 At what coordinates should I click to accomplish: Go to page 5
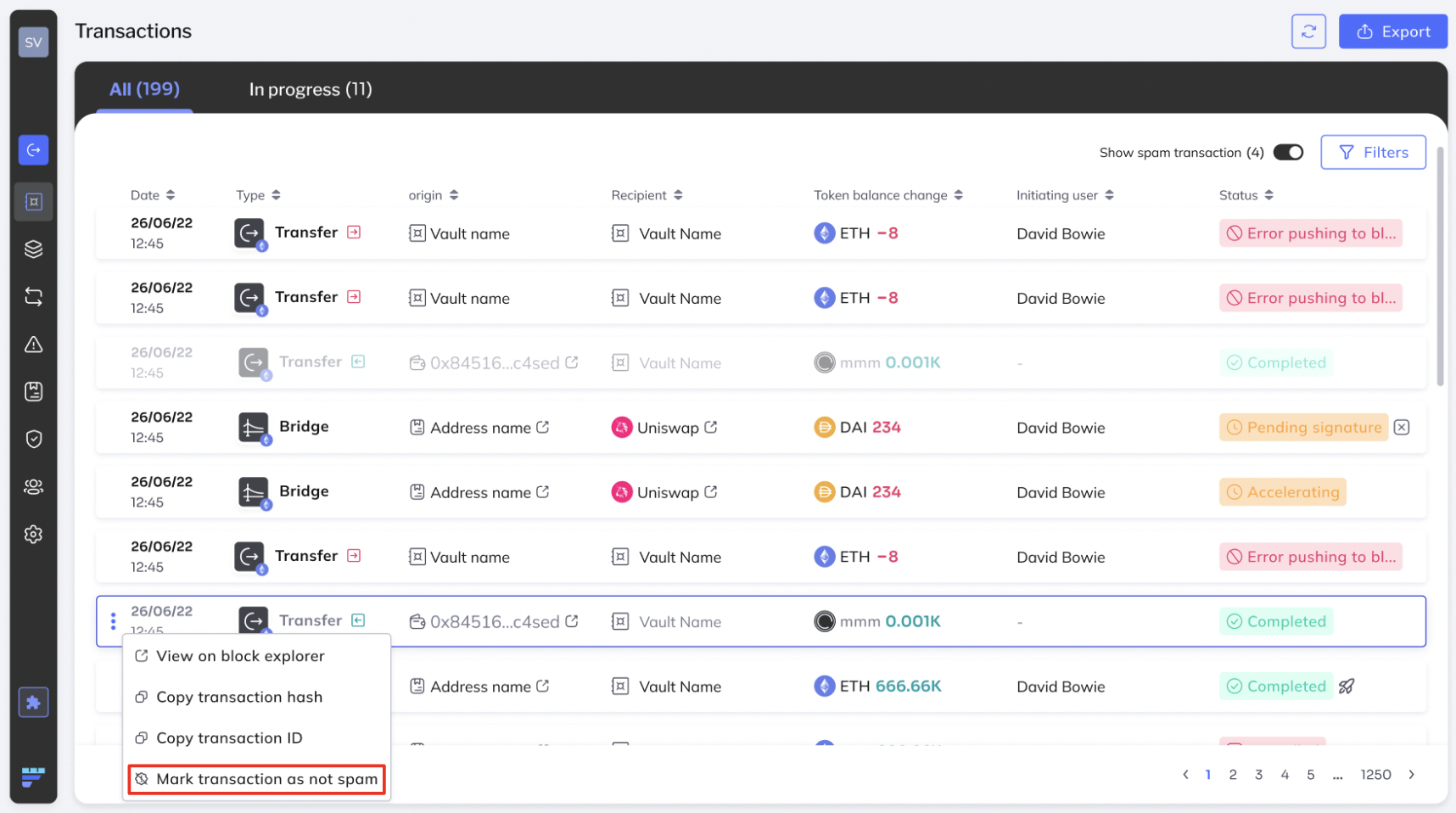(1311, 774)
